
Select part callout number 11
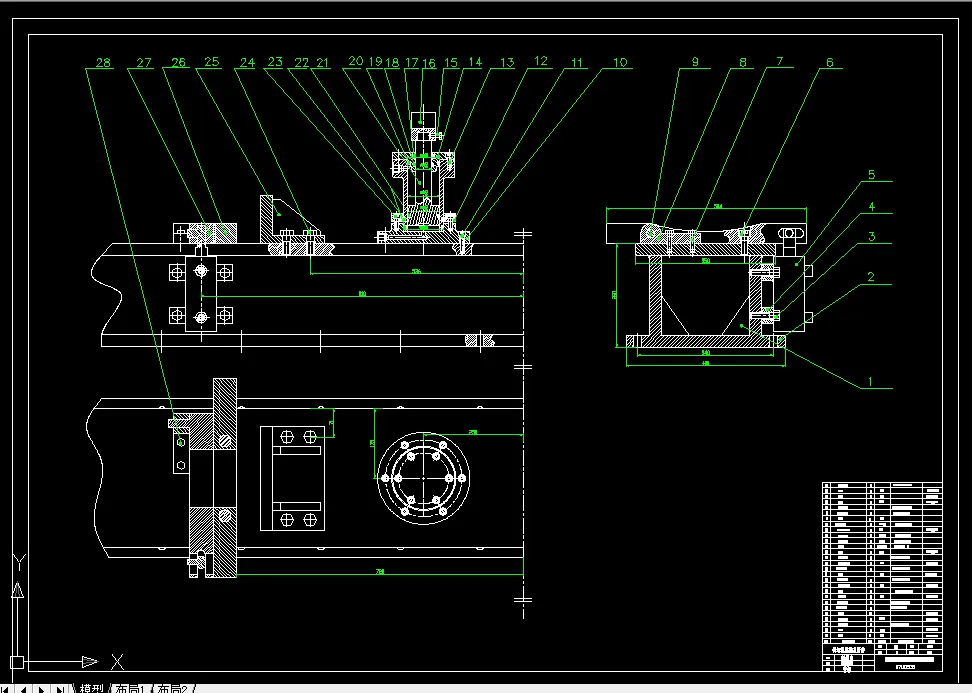coord(577,63)
